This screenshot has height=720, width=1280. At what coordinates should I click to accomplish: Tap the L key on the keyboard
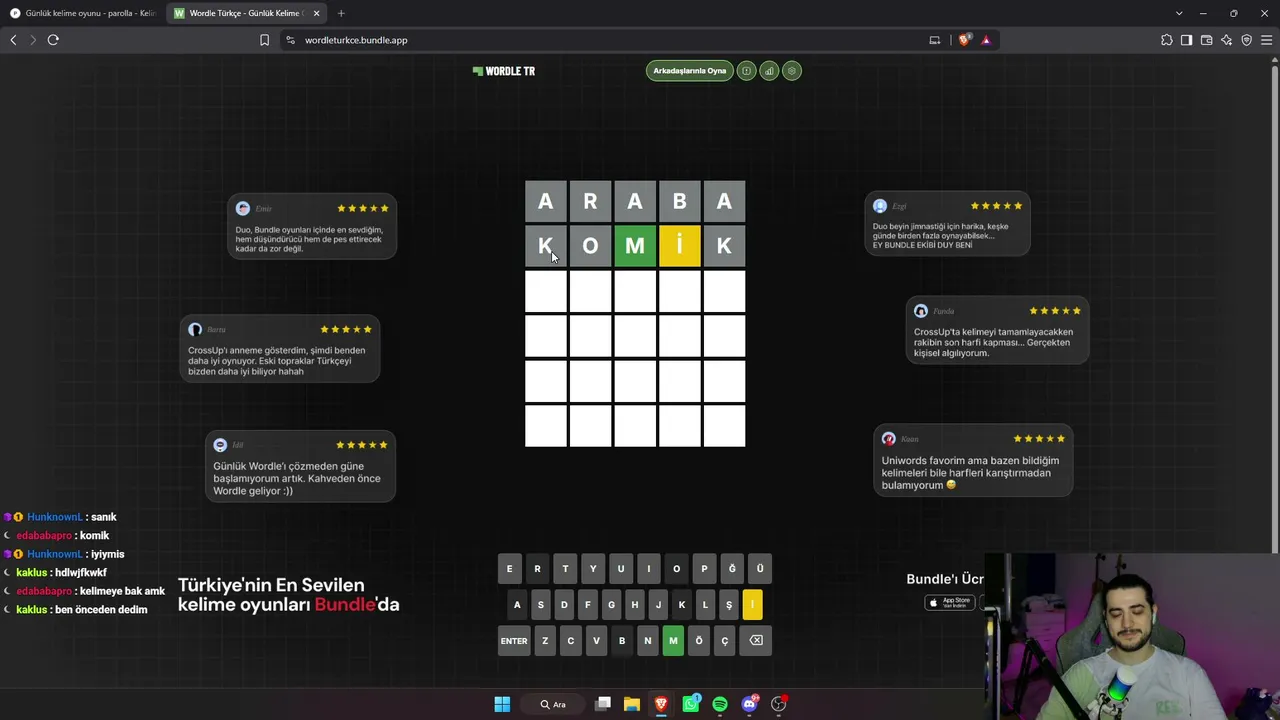pyautogui.click(x=705, y=604)
